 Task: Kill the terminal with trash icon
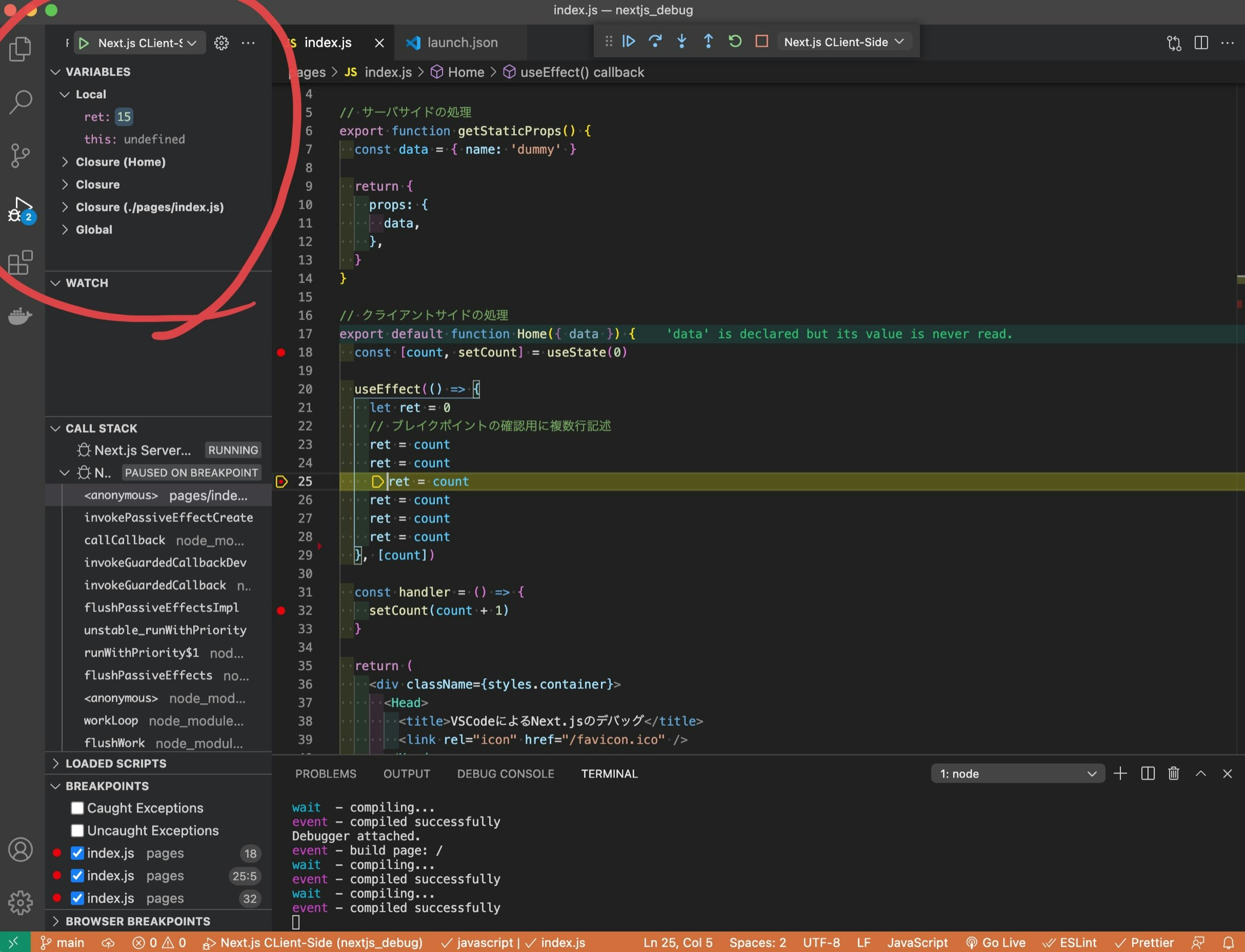1173,774
